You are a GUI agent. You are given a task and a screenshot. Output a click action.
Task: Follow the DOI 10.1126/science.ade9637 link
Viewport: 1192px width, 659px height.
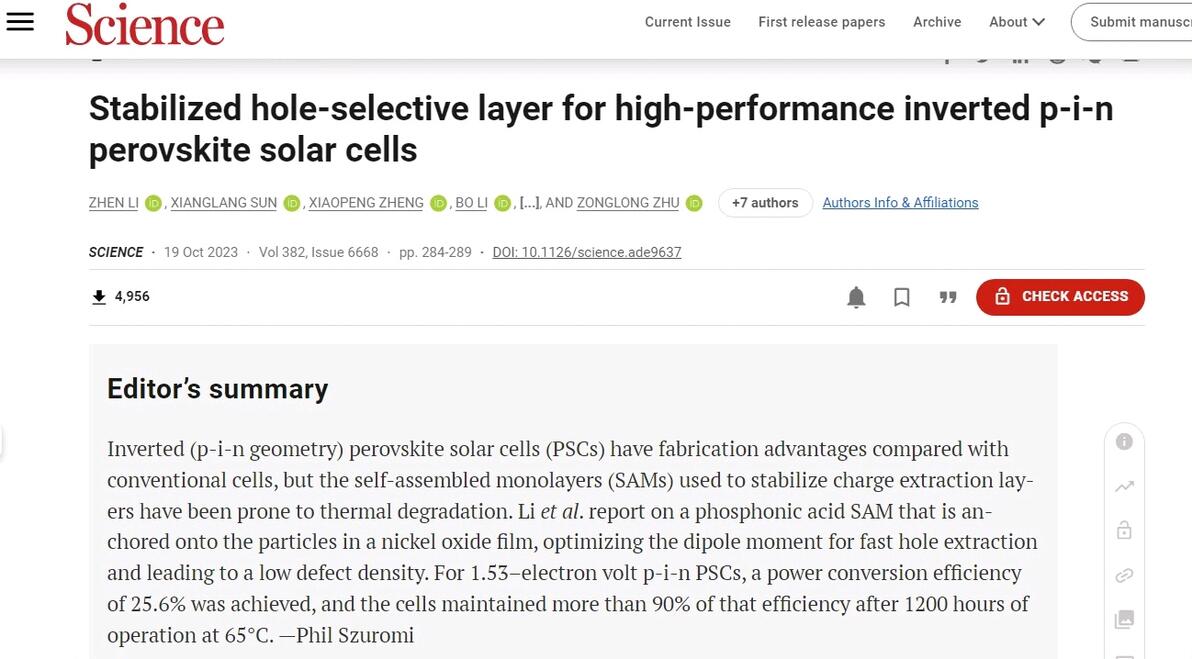pyautogui.click(x=587, y=253)
